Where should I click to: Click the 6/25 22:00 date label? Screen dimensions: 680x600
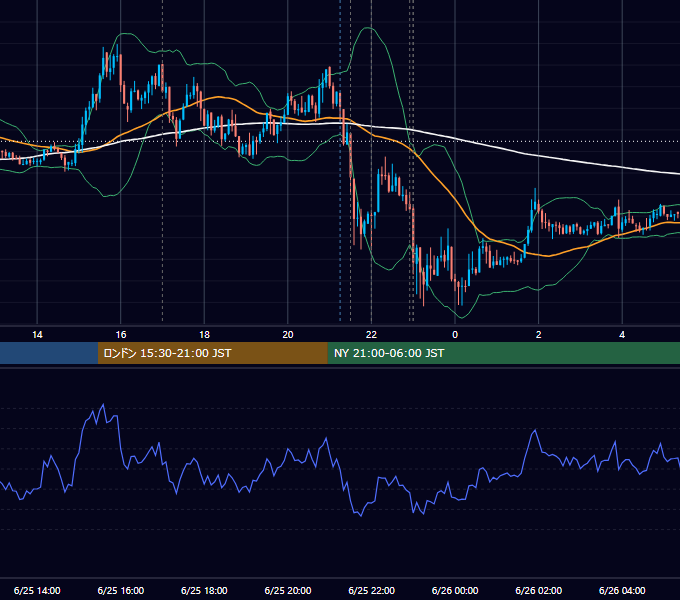[372, 590]
